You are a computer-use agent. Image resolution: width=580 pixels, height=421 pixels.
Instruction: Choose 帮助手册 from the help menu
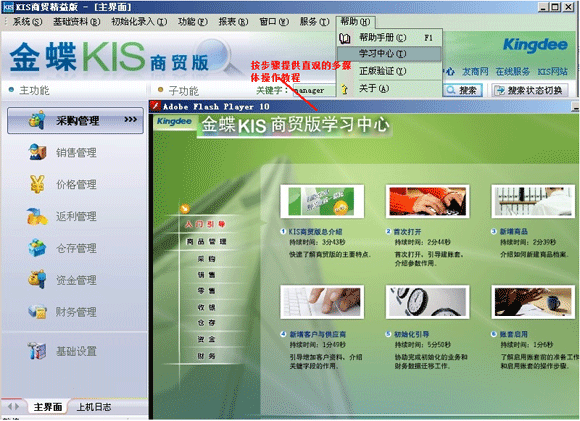(390, 37)
